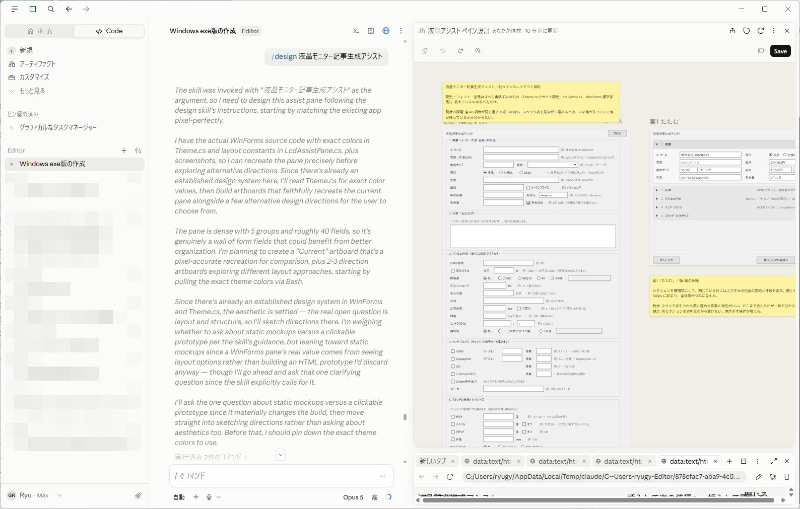Viewport: 800px width, 509px height.
Task: Open a new browser tab with the plus icon
Action: (x=729, y=461)
